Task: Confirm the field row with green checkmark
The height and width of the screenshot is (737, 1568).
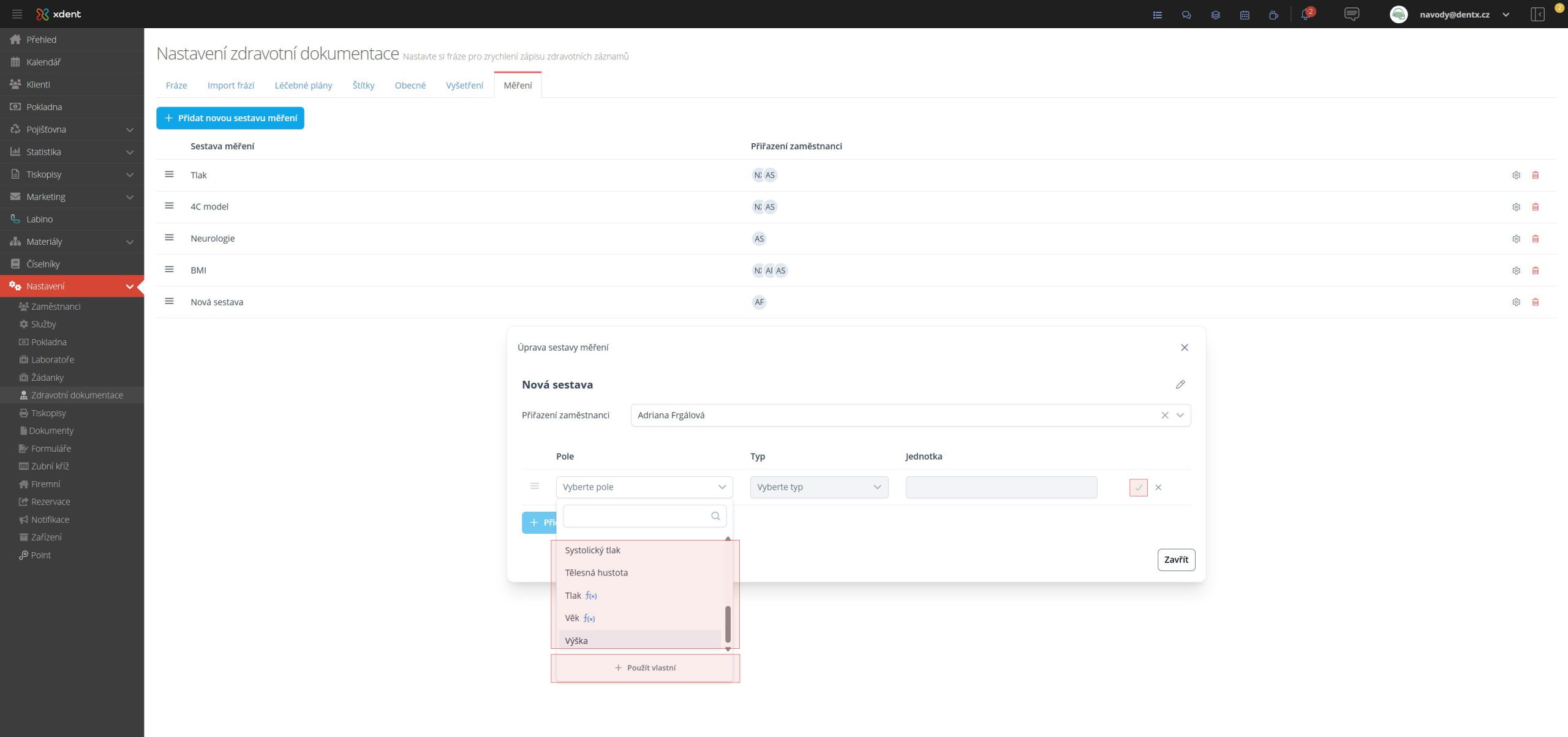Action: click(1138, 487)
